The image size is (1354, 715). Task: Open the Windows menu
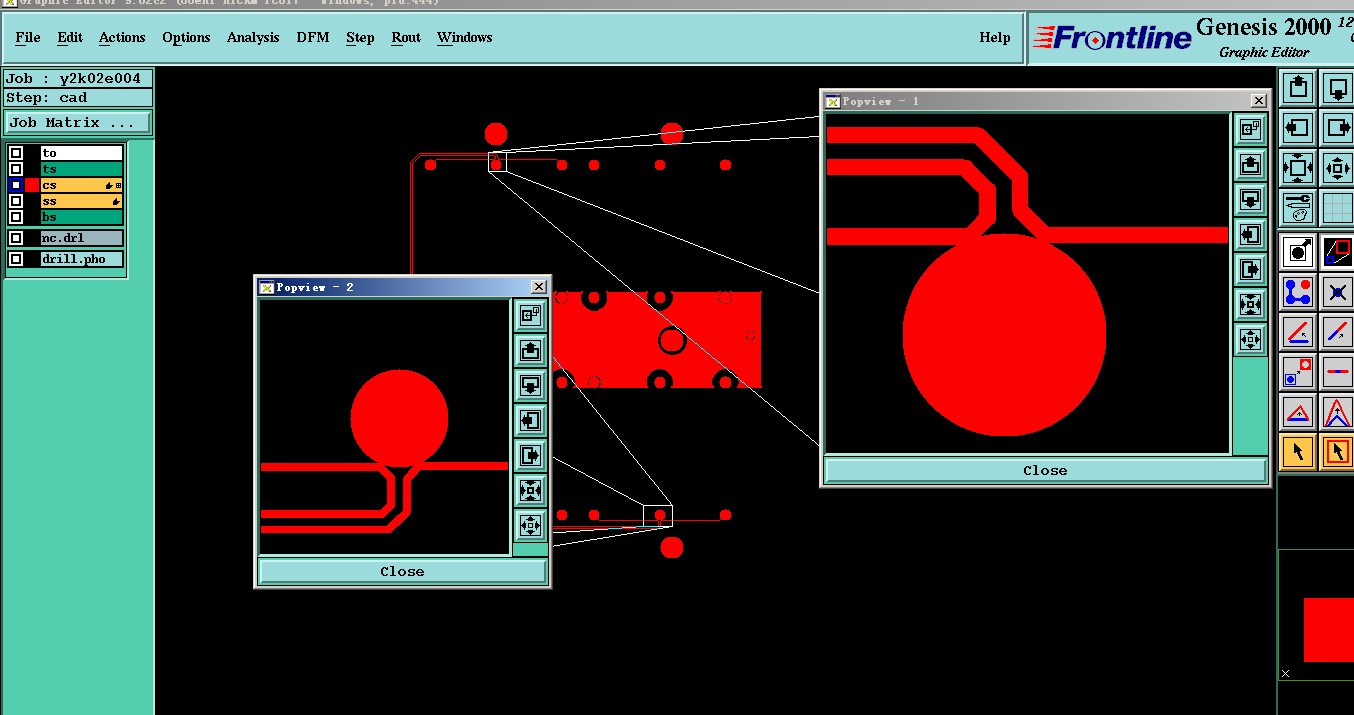tap(464, 37)
